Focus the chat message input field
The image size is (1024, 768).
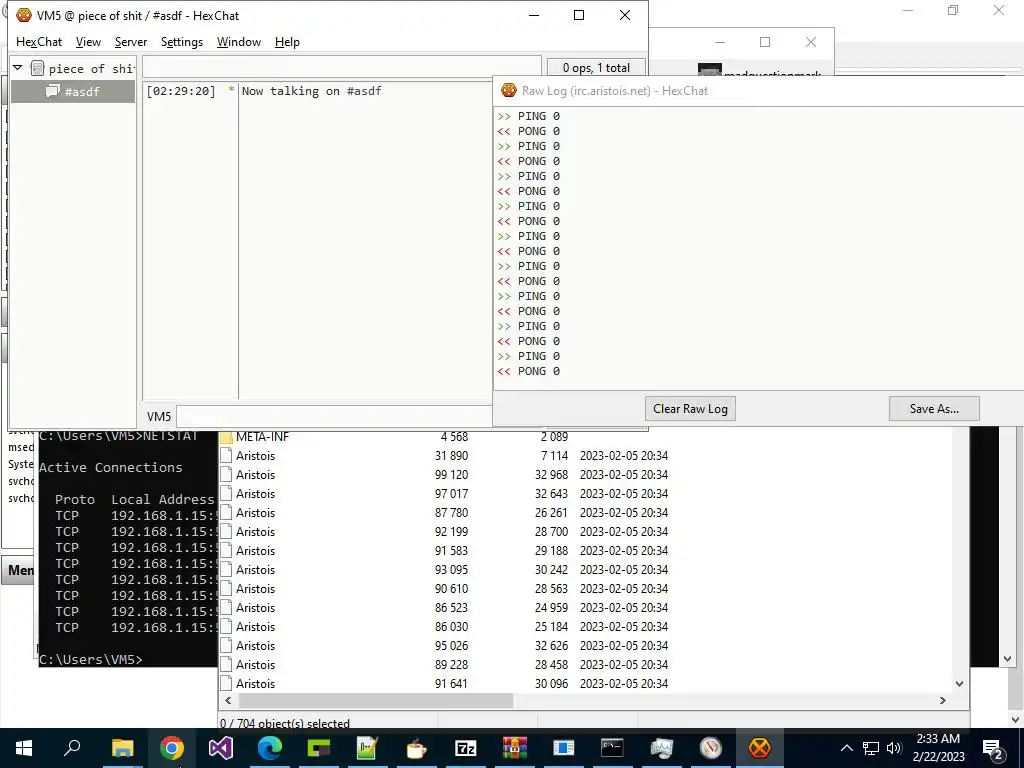pos(334,417)
